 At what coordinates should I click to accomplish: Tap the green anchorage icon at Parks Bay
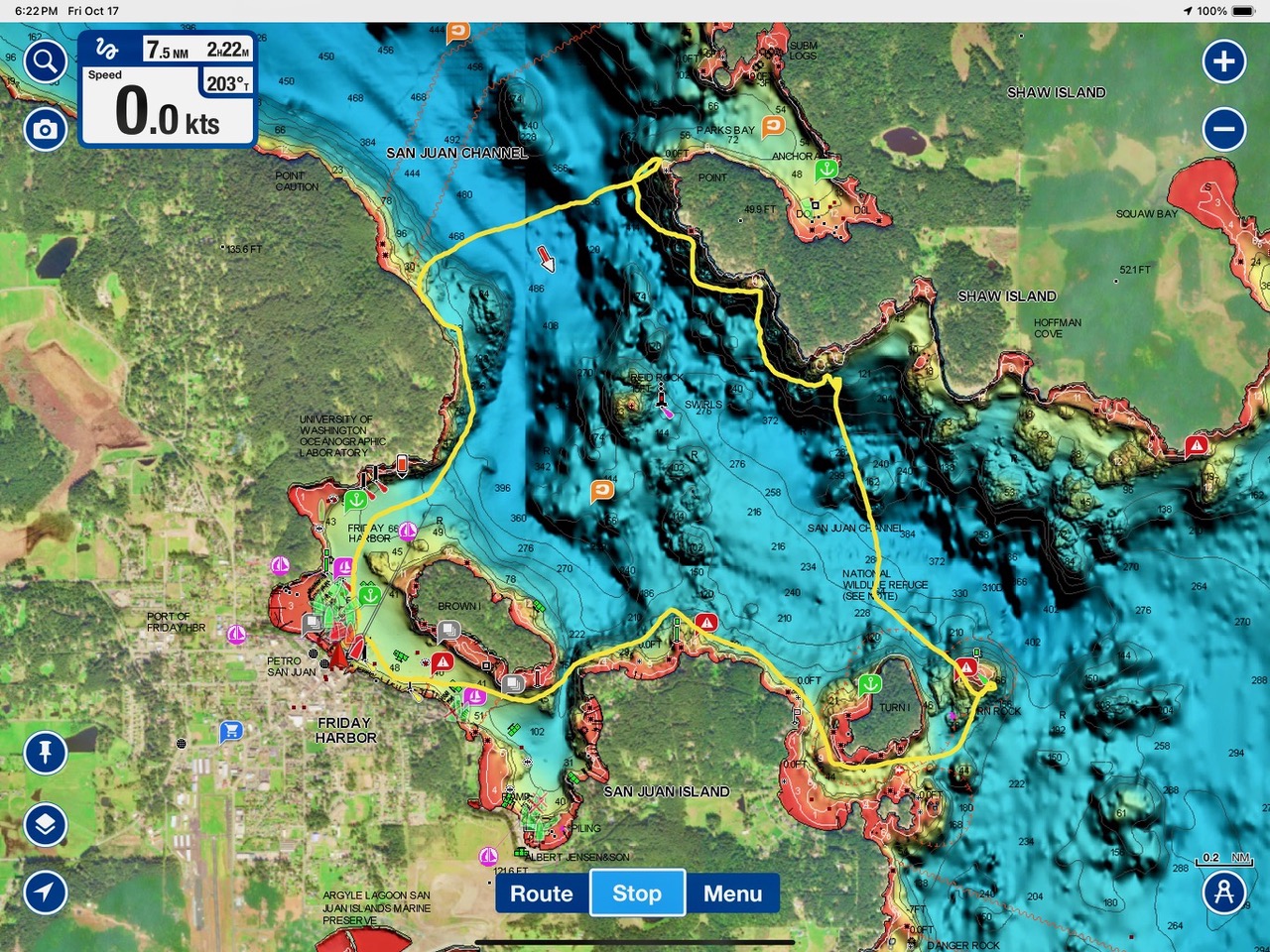click(825, 169)
